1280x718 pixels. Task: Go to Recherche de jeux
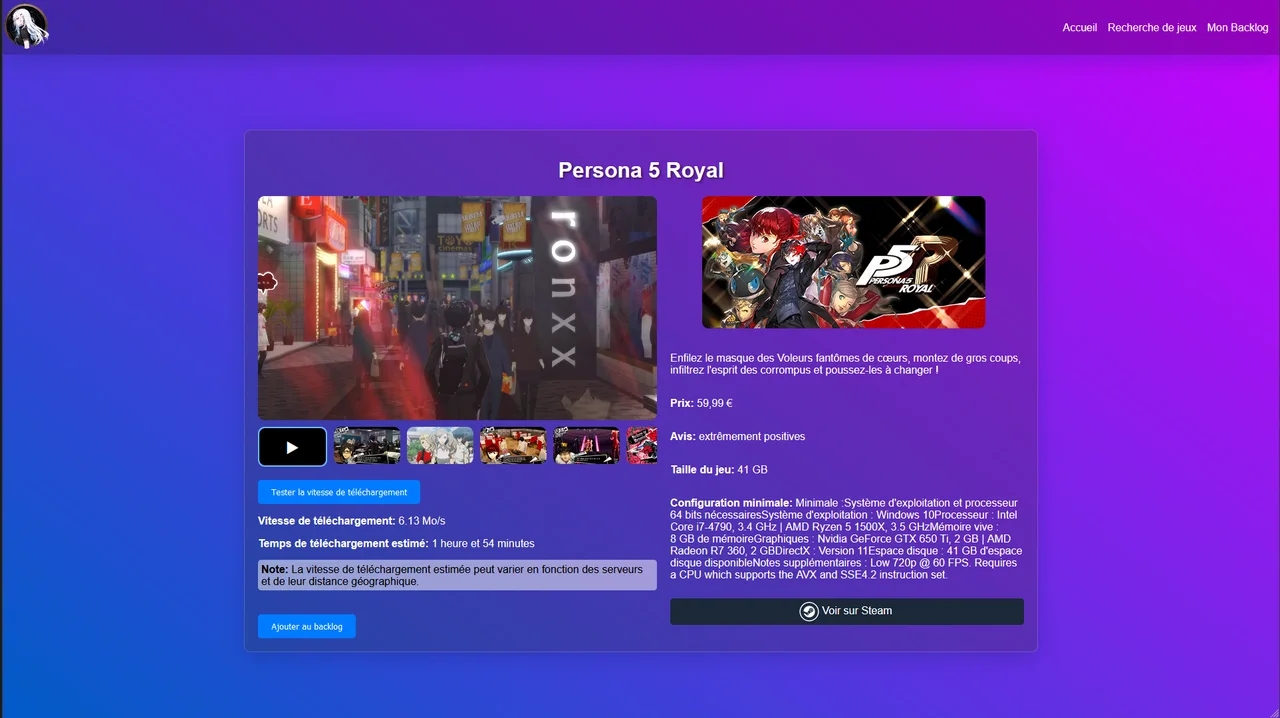click(x=1152, y=28)
